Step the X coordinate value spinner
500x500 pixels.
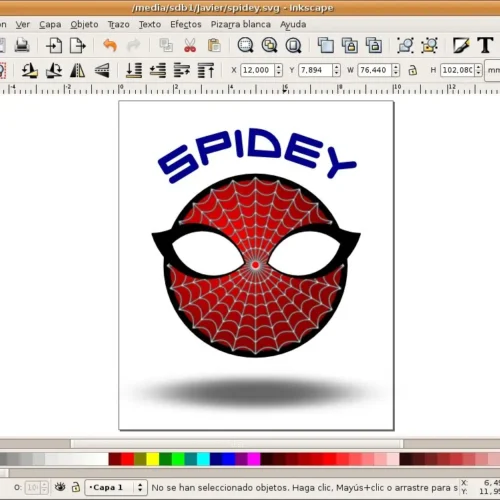point(279,70)
